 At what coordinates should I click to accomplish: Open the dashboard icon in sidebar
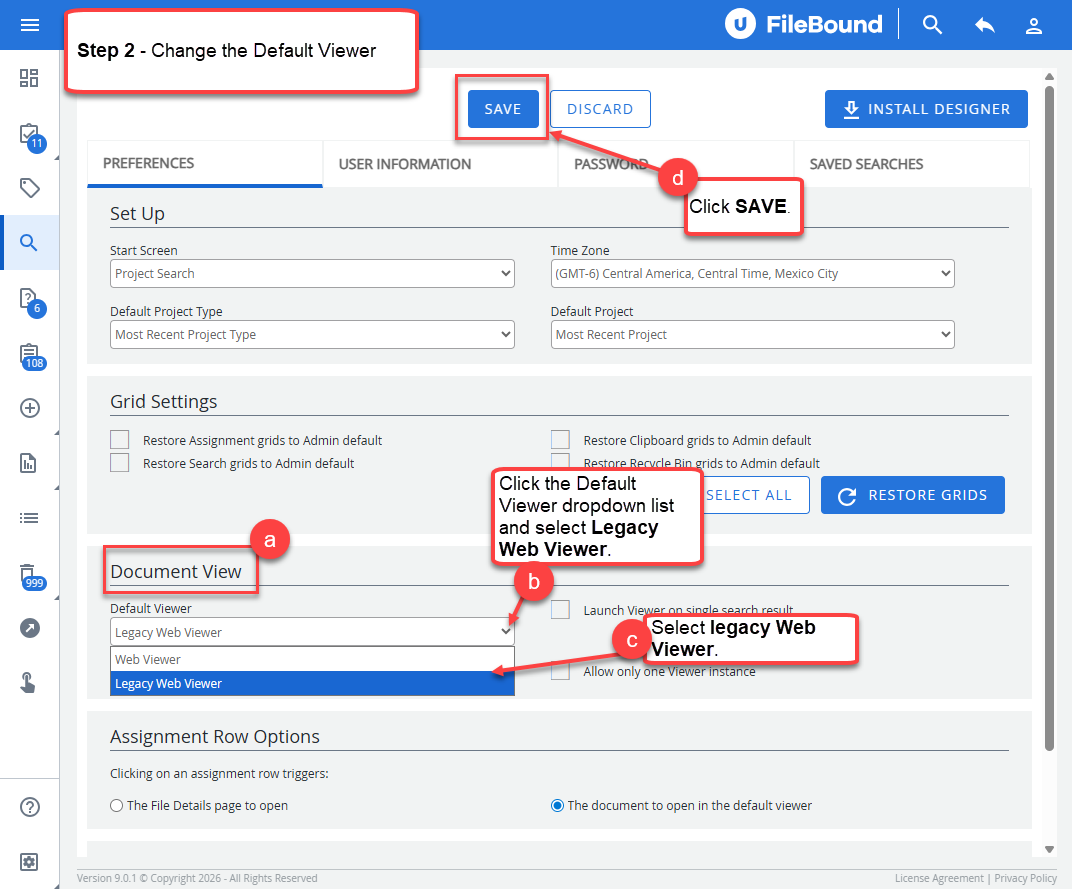tap(29, 78)
